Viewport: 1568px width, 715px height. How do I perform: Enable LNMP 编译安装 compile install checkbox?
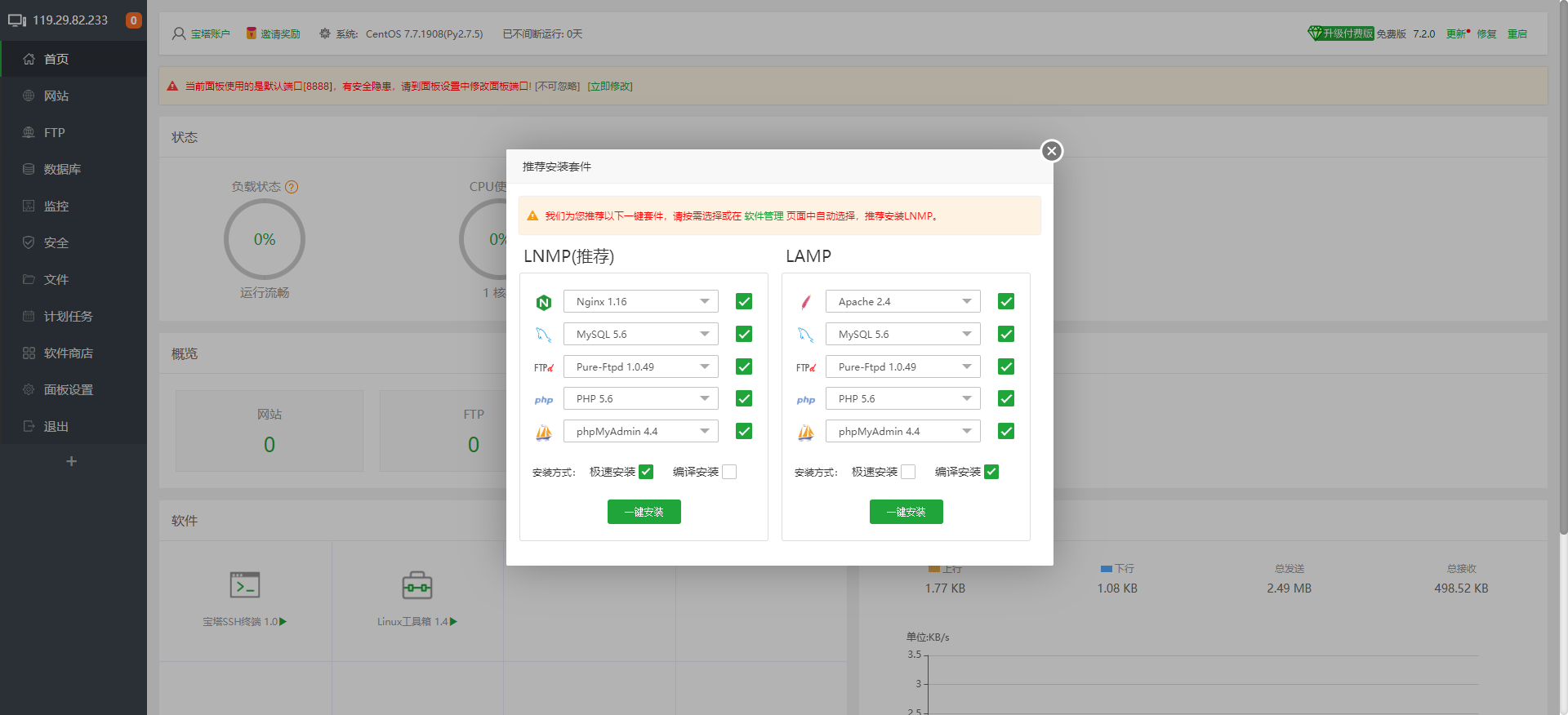coord(729,472)
